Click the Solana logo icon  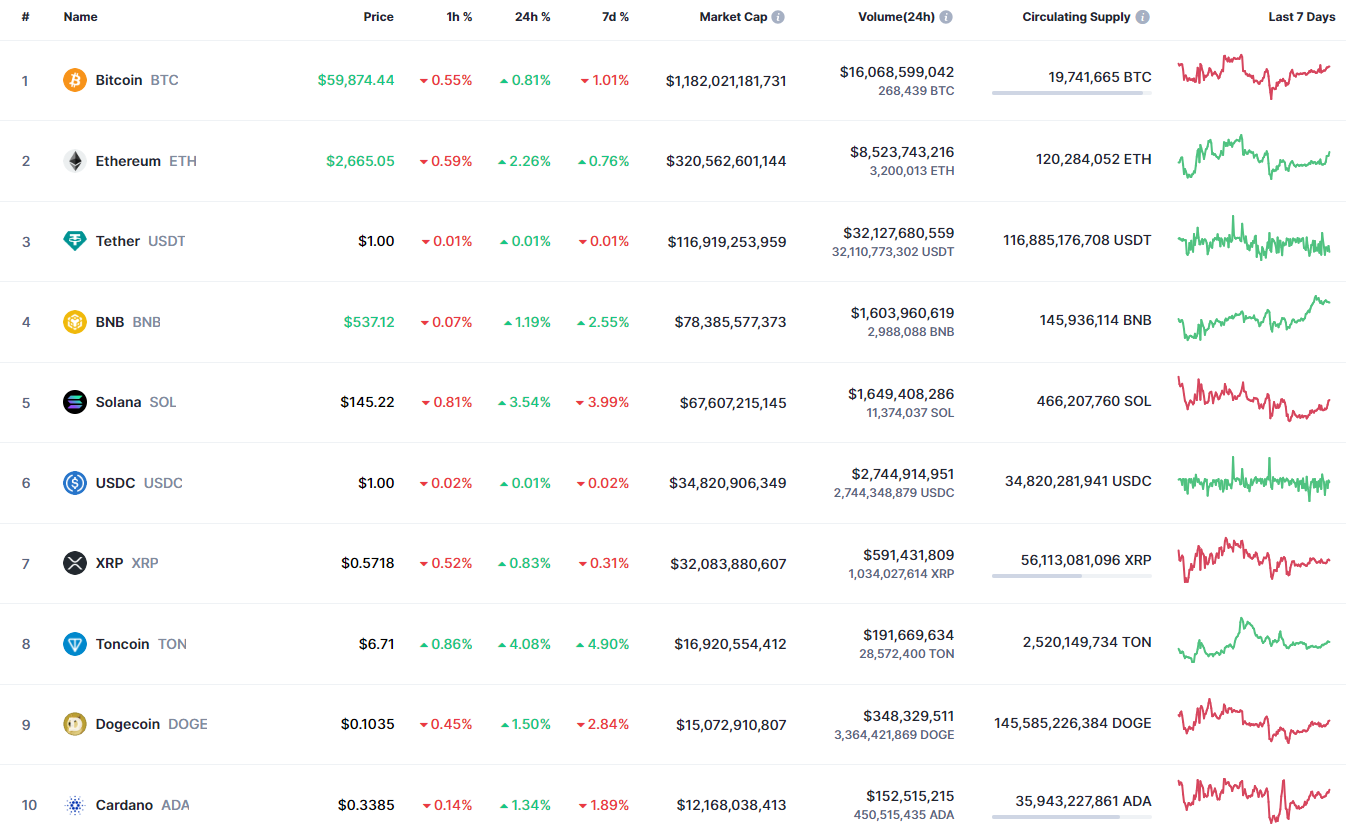pyautogui.click(x=75, y=402)
